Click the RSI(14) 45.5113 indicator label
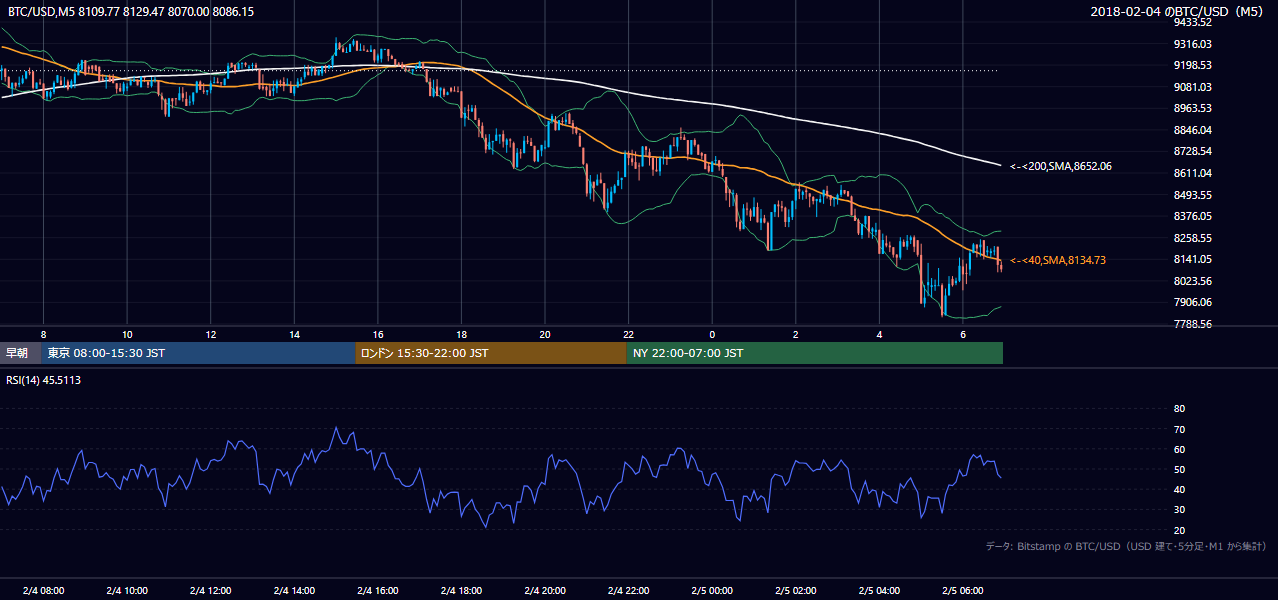This screenshot has width=1278, height=600. [x=44, y=380]
